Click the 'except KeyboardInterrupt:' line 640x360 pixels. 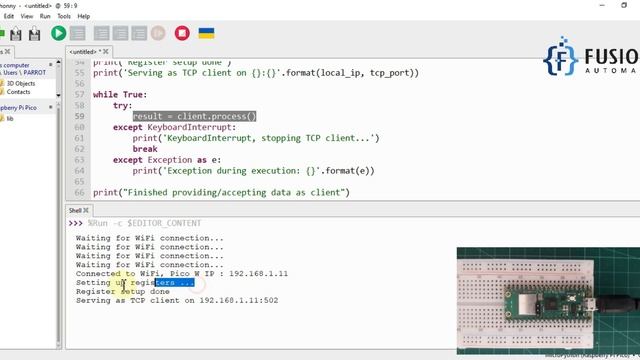(x=175, y=127)
